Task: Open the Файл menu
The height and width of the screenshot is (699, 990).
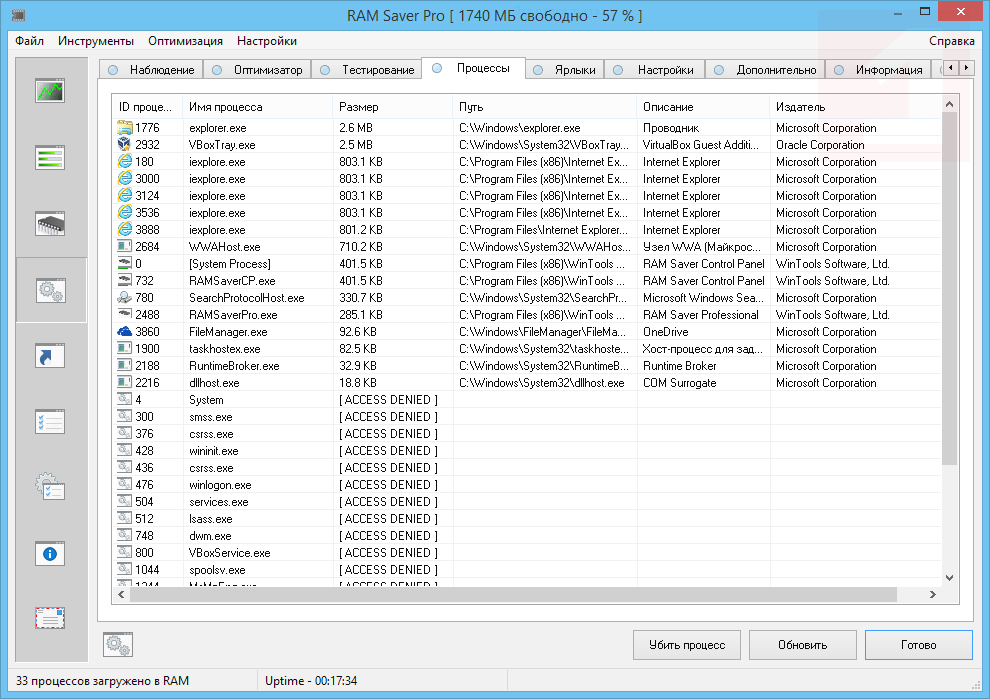Action: 30,41
